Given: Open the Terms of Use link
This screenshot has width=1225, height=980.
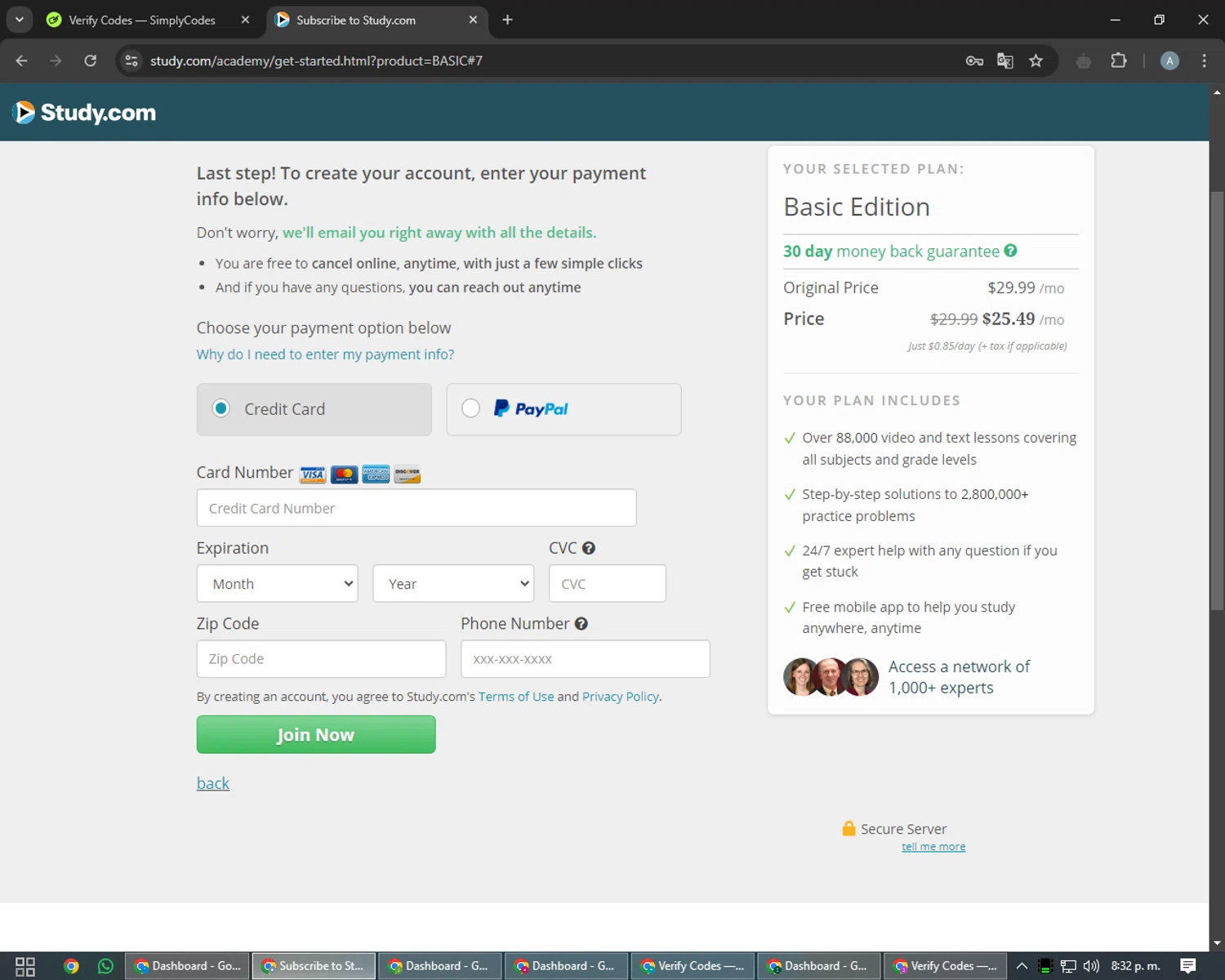Looking at the screenshot, I should pyautogui.click(x=516, y=697).
